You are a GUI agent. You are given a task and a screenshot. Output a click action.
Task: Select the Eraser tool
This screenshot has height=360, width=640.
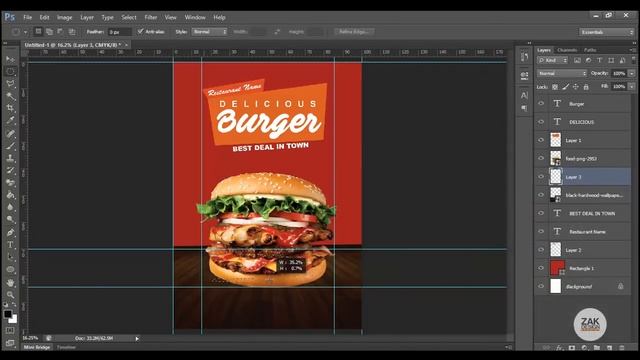[x=10, y=183]
